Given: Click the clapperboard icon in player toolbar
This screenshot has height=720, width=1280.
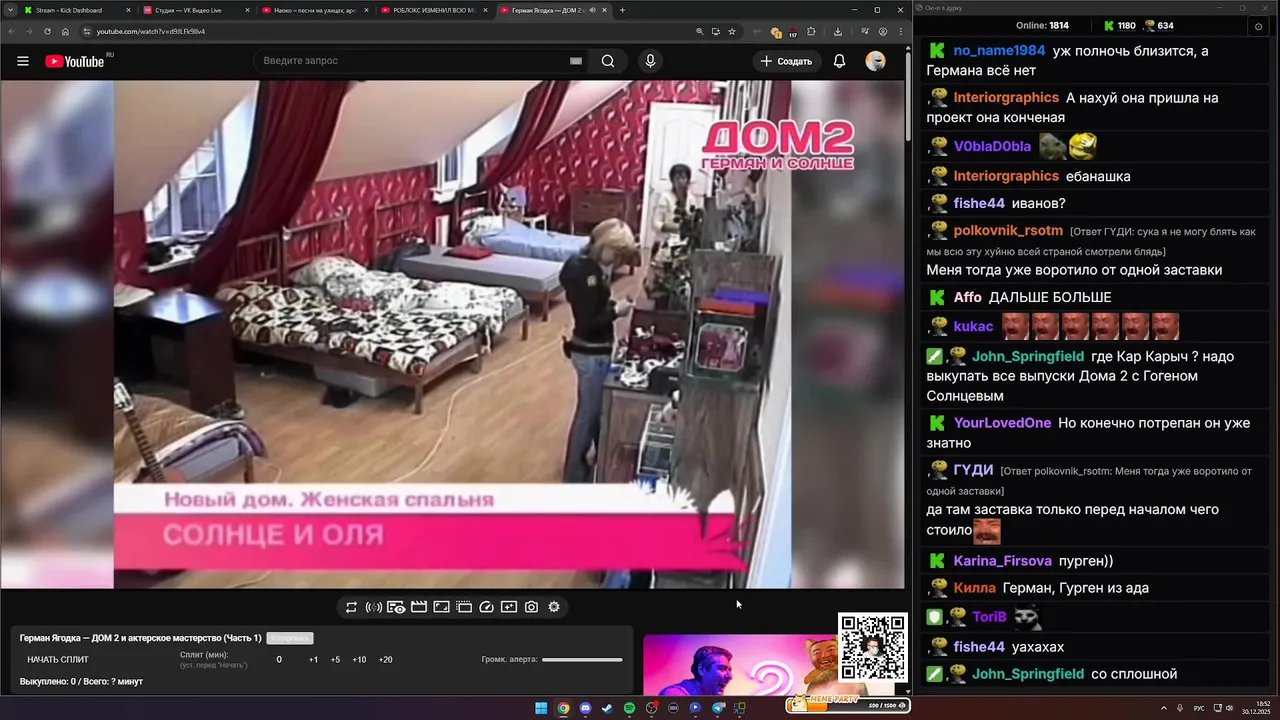Looking at the screenshot, I should pyautogui.click(x=419, y=607).
